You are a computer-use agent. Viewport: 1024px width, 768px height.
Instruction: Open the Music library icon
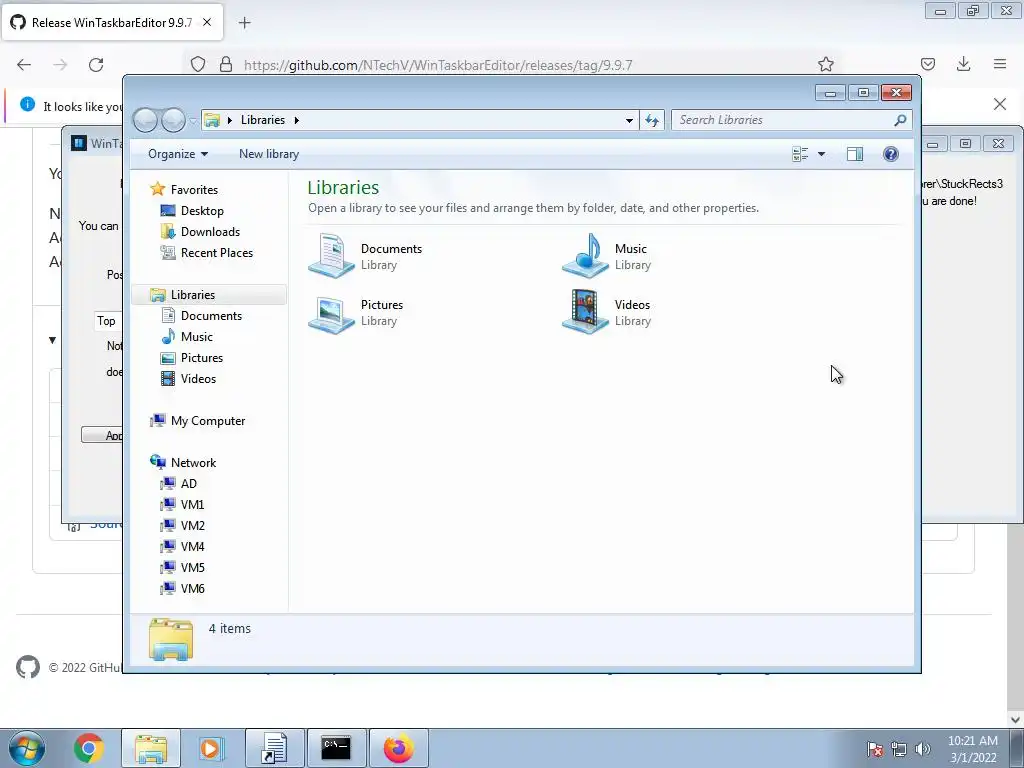coord(585,255)
